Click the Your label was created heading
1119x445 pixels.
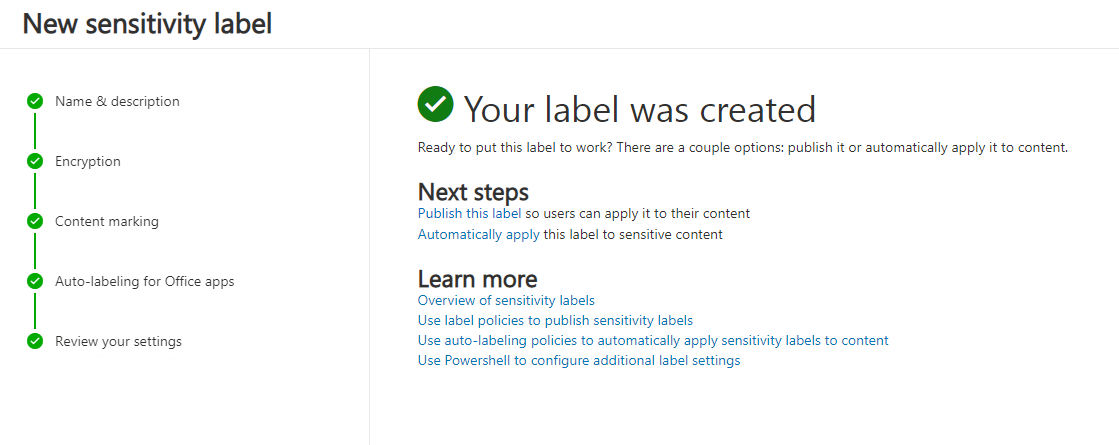(x=639, y=109)
